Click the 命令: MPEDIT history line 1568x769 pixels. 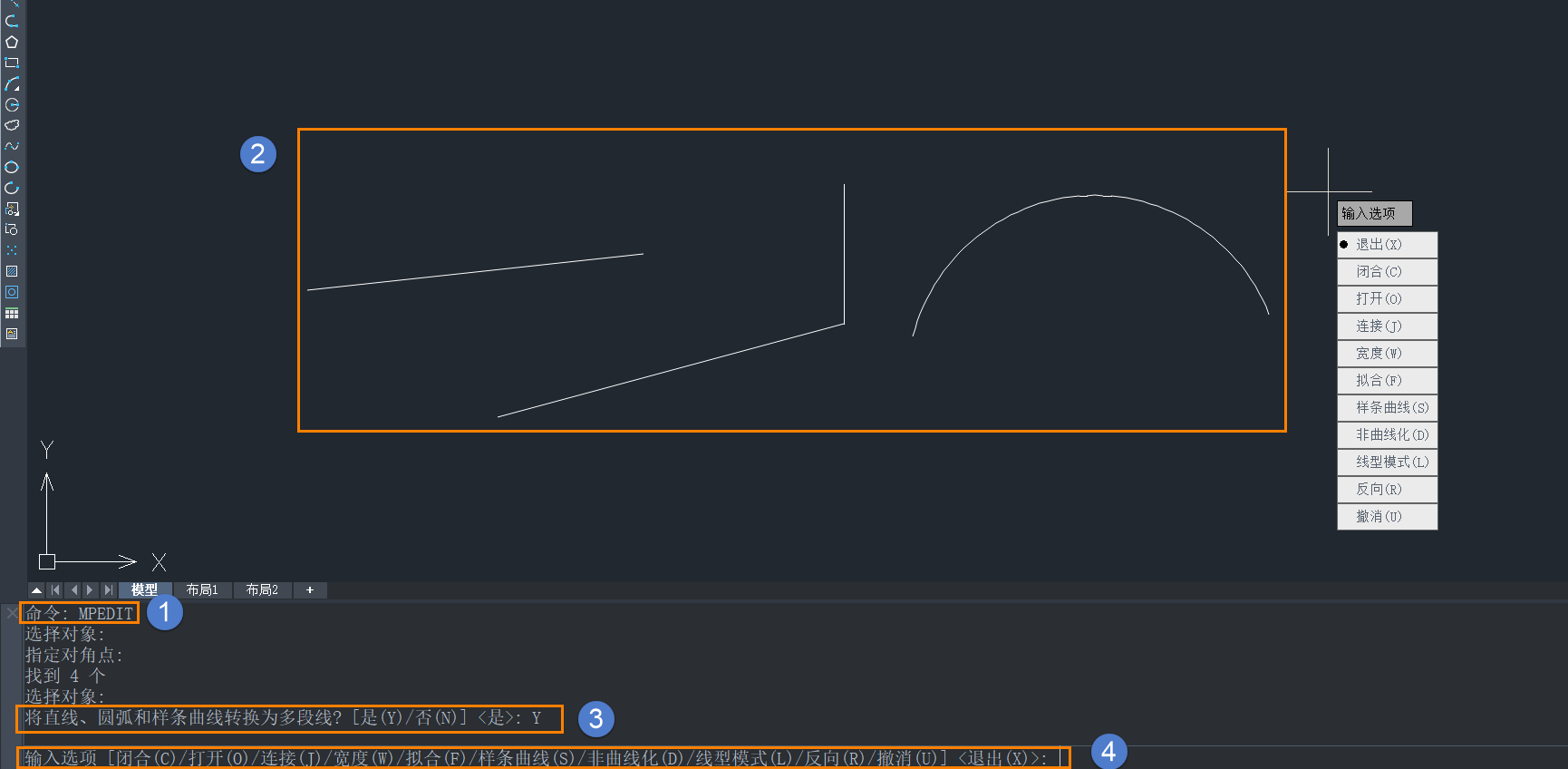pos(79,614)
